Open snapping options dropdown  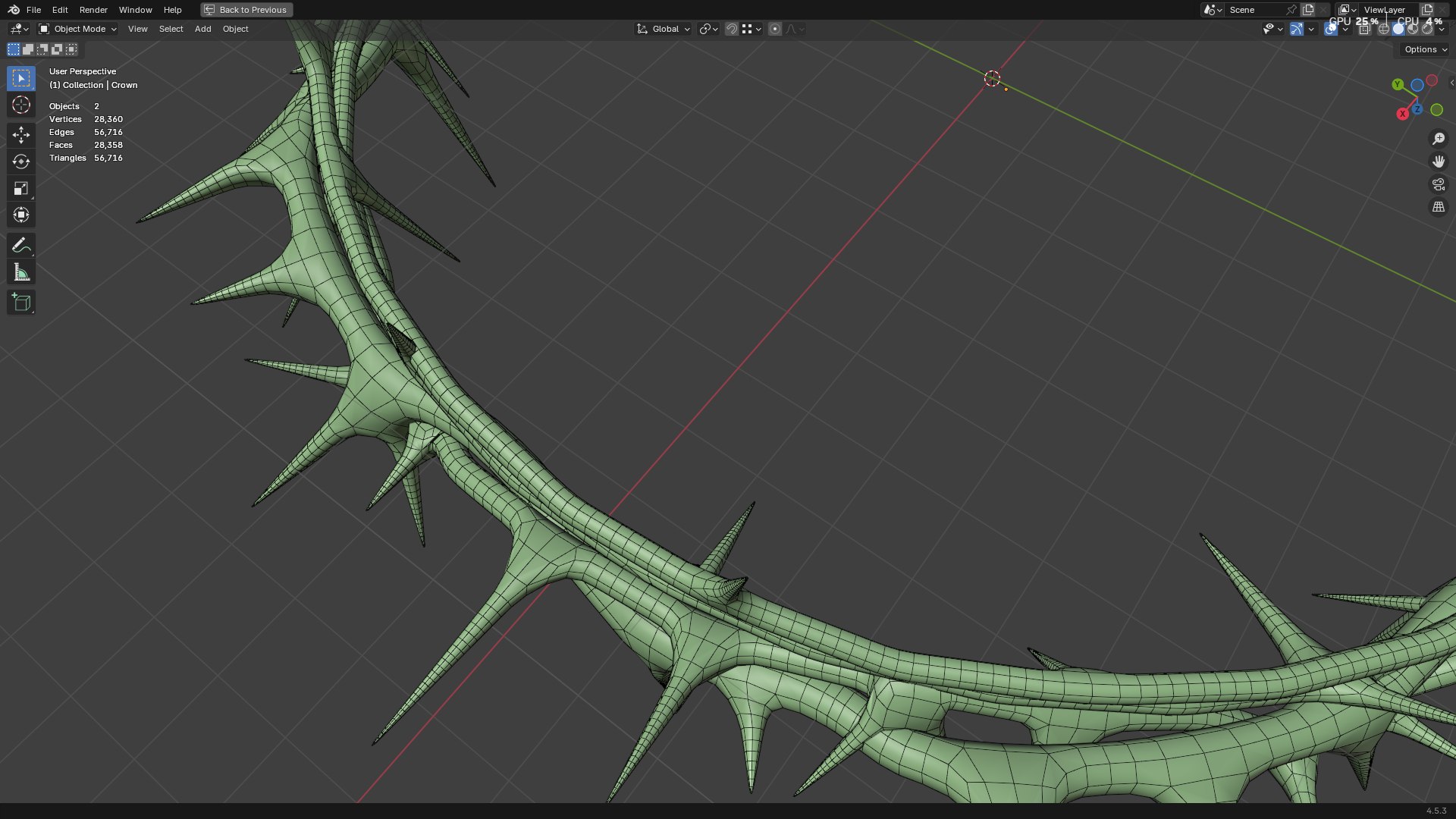tap(752, 29)
